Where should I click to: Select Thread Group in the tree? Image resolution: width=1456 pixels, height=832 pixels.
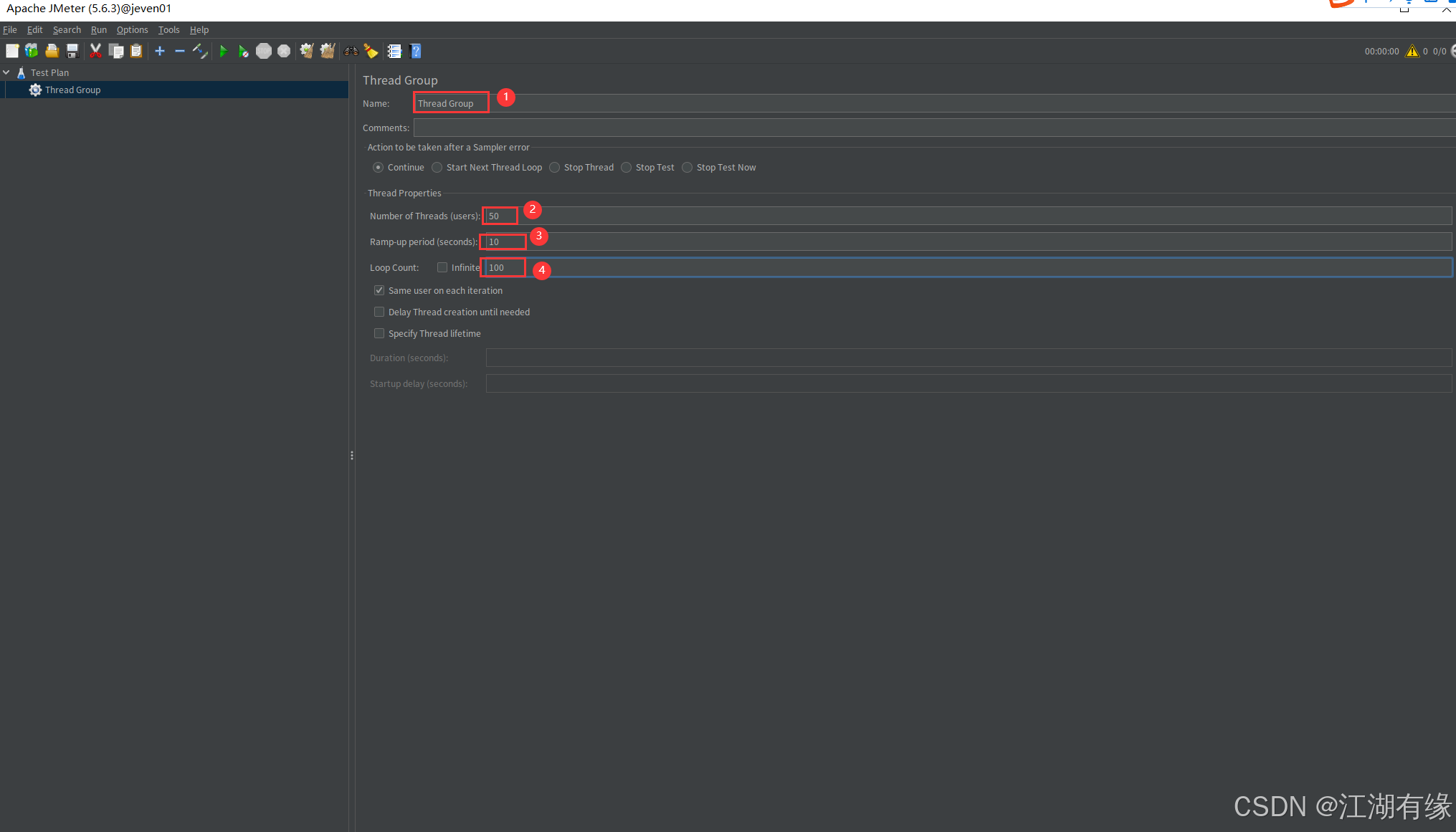click(72, 90)
